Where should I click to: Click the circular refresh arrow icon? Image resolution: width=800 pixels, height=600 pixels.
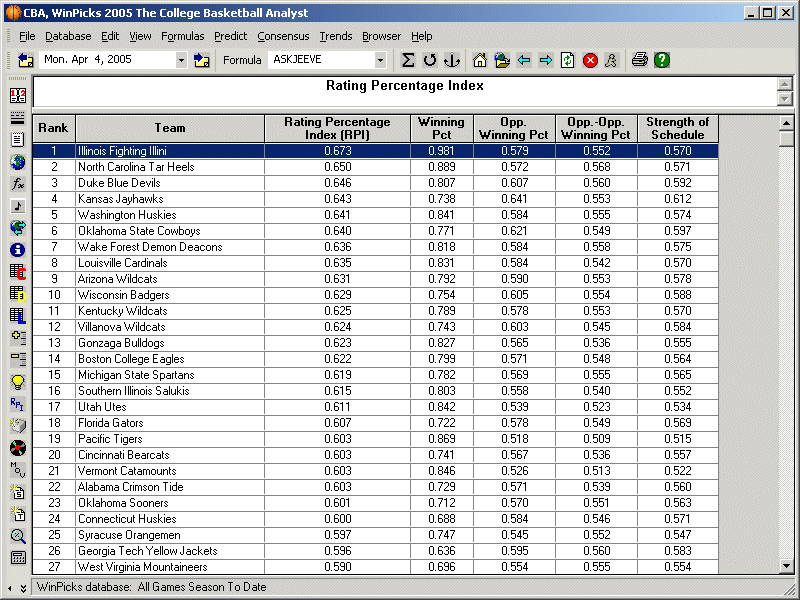pyautogui.click(x=430, y=60)
